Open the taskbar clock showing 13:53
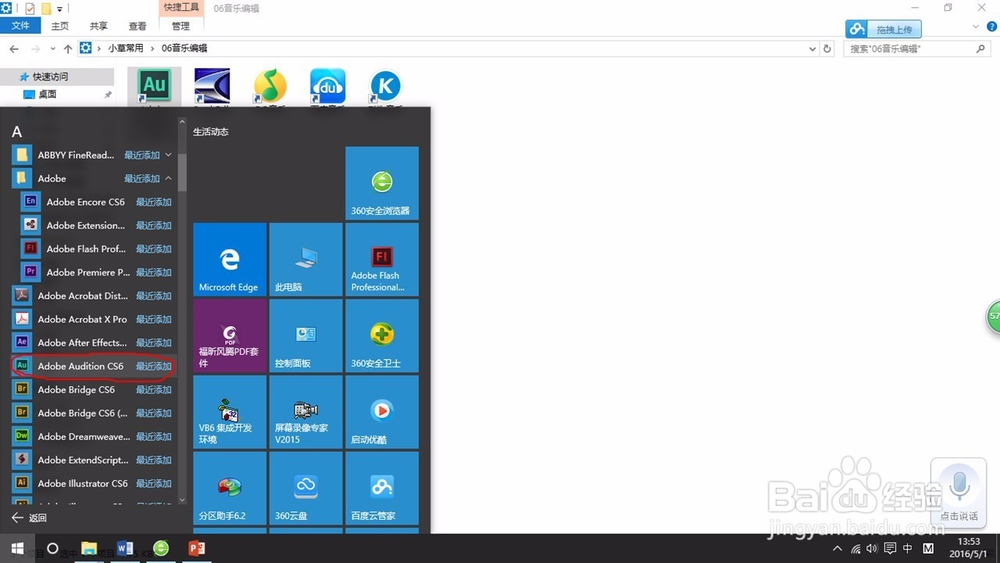The height and width of the screenshot is (563, 1000). (x=968, y=548)
